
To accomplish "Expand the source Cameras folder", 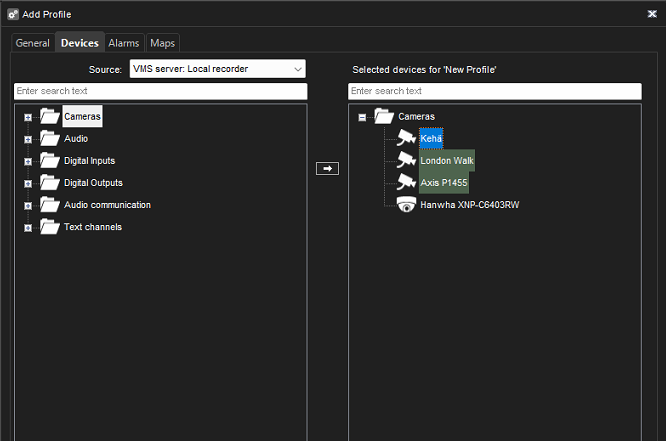I will tap(28, 117).
